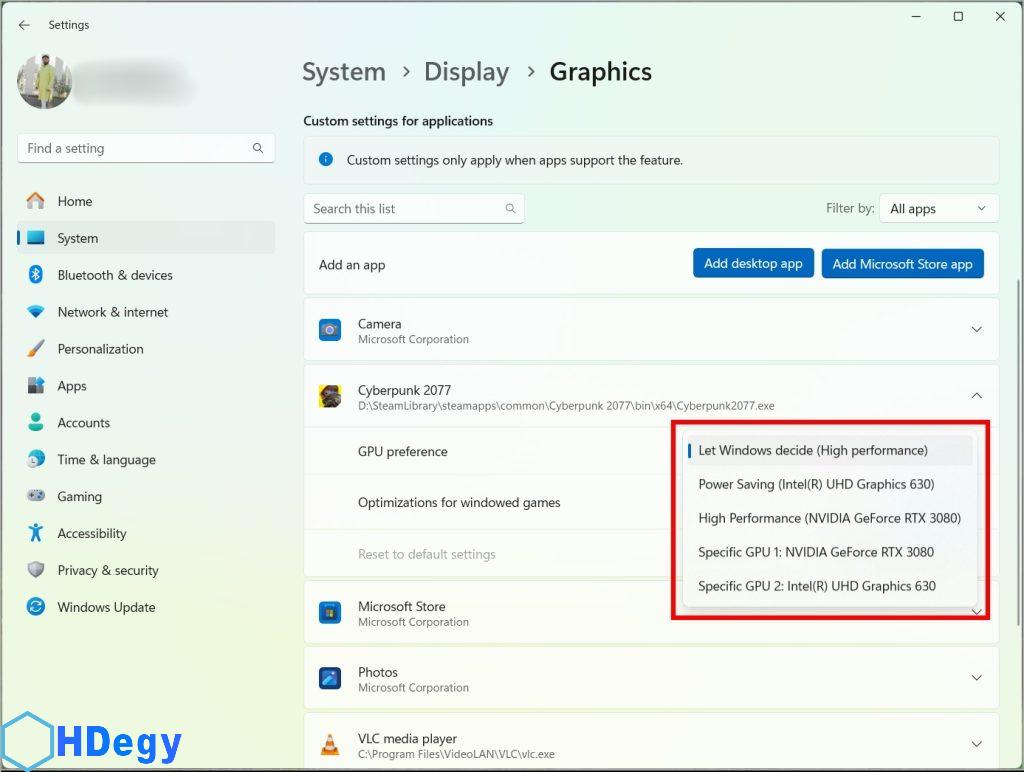The height and width of the screenshot is (772, 1024).
Task: Select Specific GPU 2 Intel UHD option
Action: (816, 586)
